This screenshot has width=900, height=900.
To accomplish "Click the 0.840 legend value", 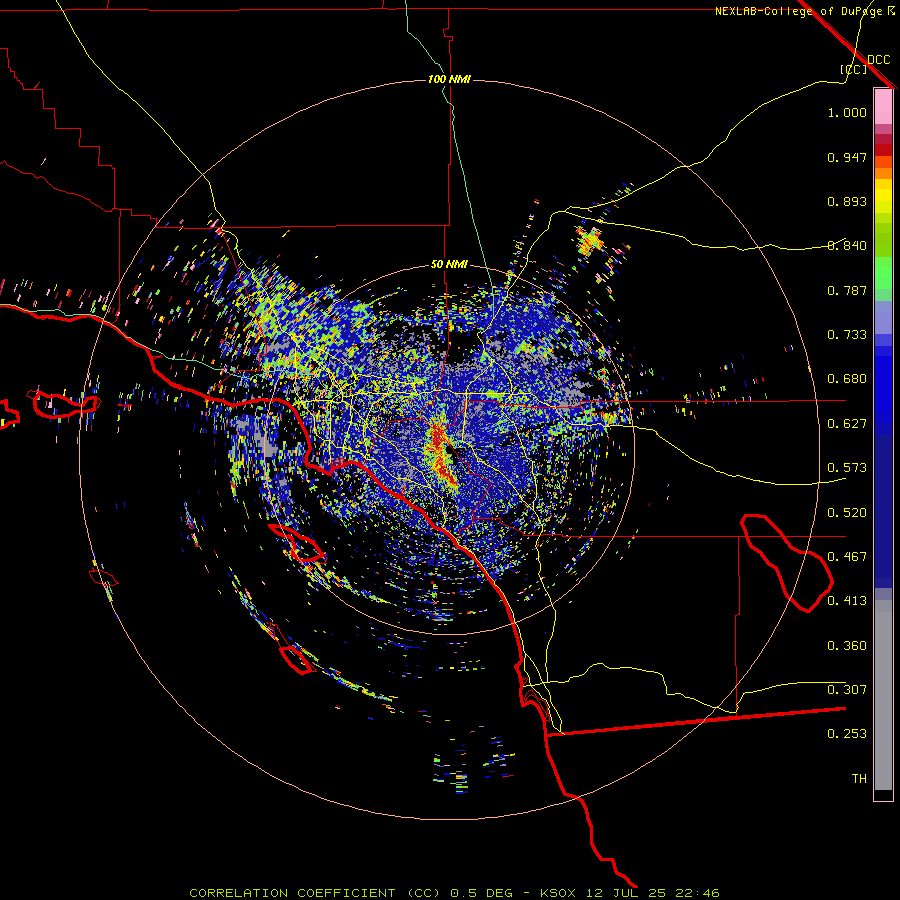I will tap(847, 246).
